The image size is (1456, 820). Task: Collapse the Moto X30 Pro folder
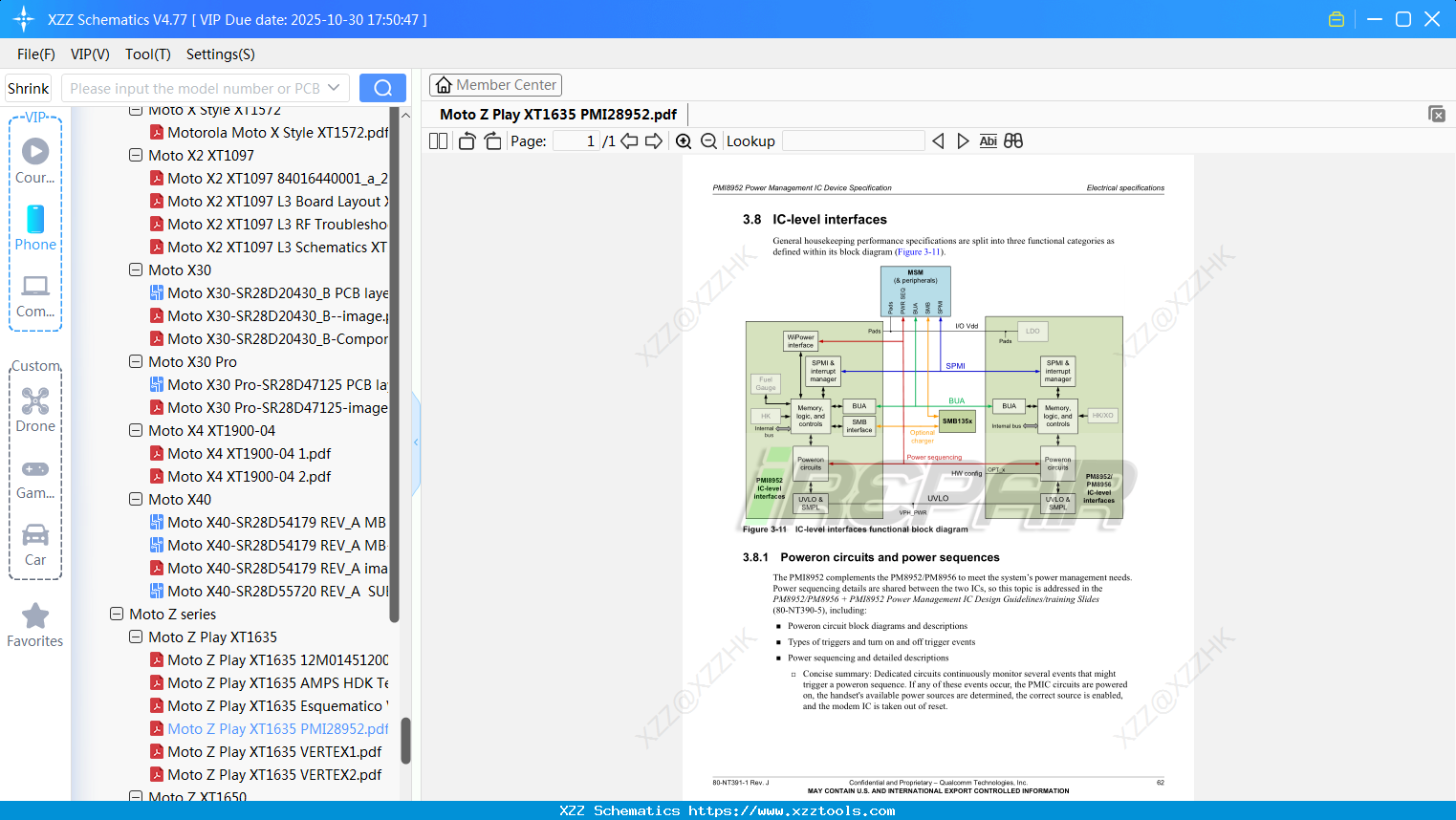pyautogui.click(x=136, y=361)
